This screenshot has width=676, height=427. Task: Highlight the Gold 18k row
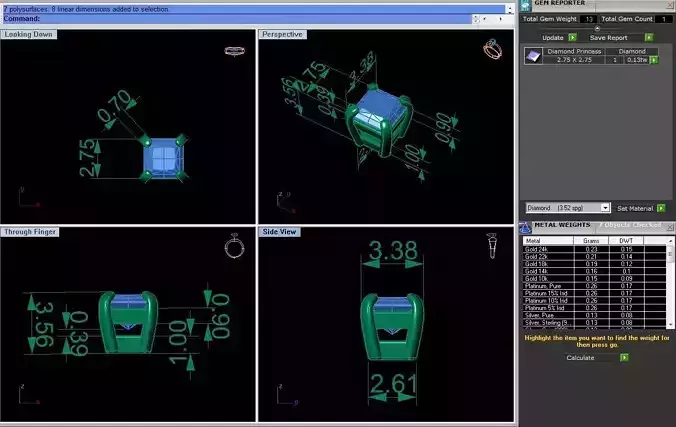tap(595, 264)
